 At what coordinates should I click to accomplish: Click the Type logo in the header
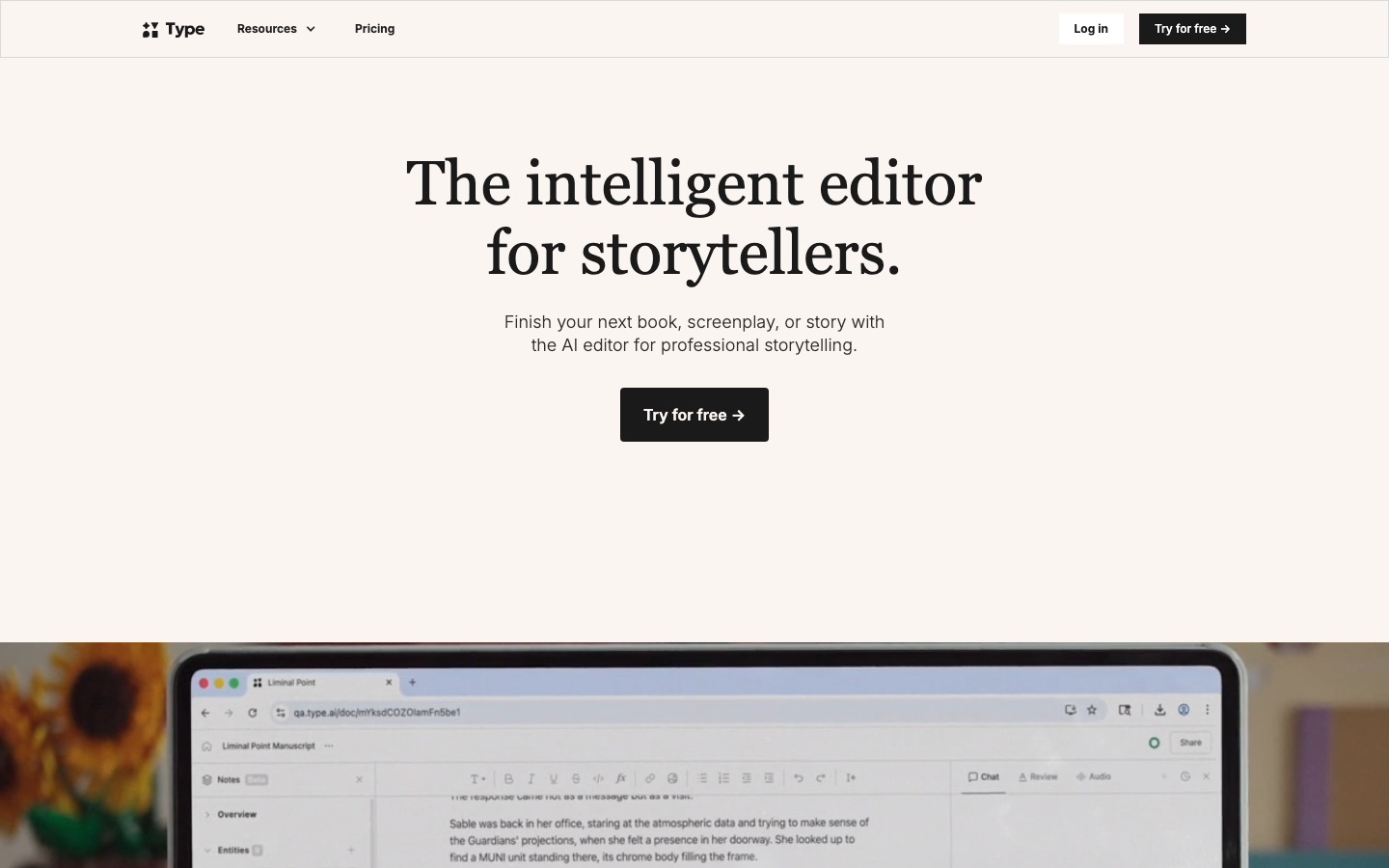174,29
